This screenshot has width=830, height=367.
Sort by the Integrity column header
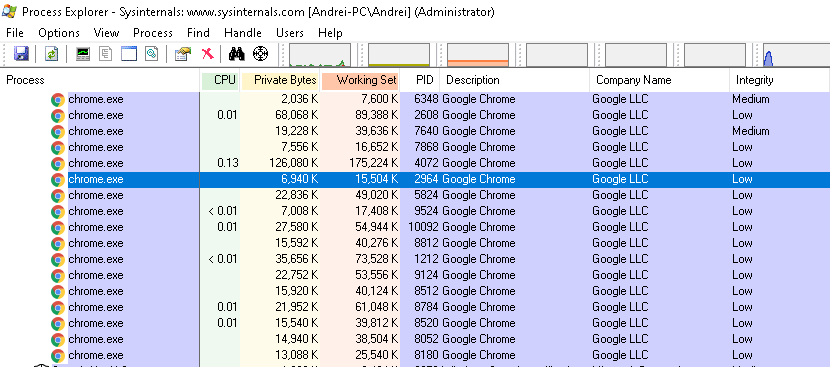pos(779,80)
